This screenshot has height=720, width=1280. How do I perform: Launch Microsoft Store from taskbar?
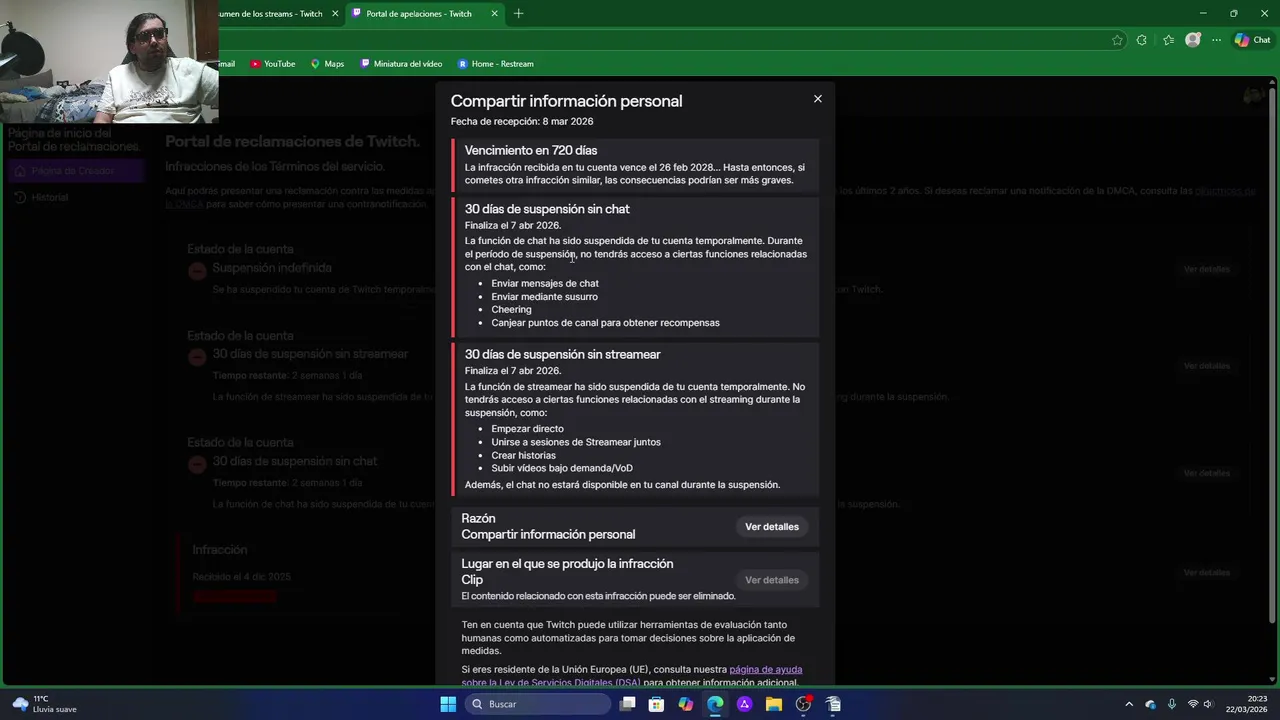click(656, 704)
